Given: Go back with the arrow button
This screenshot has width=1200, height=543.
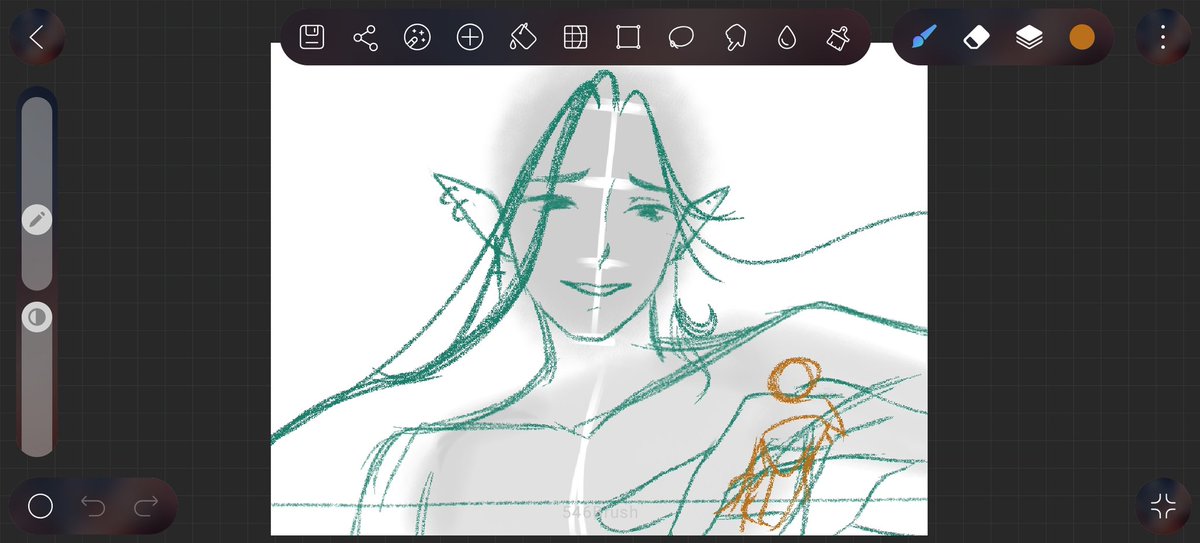Looking at the screenshot, I should coord(37,37).
